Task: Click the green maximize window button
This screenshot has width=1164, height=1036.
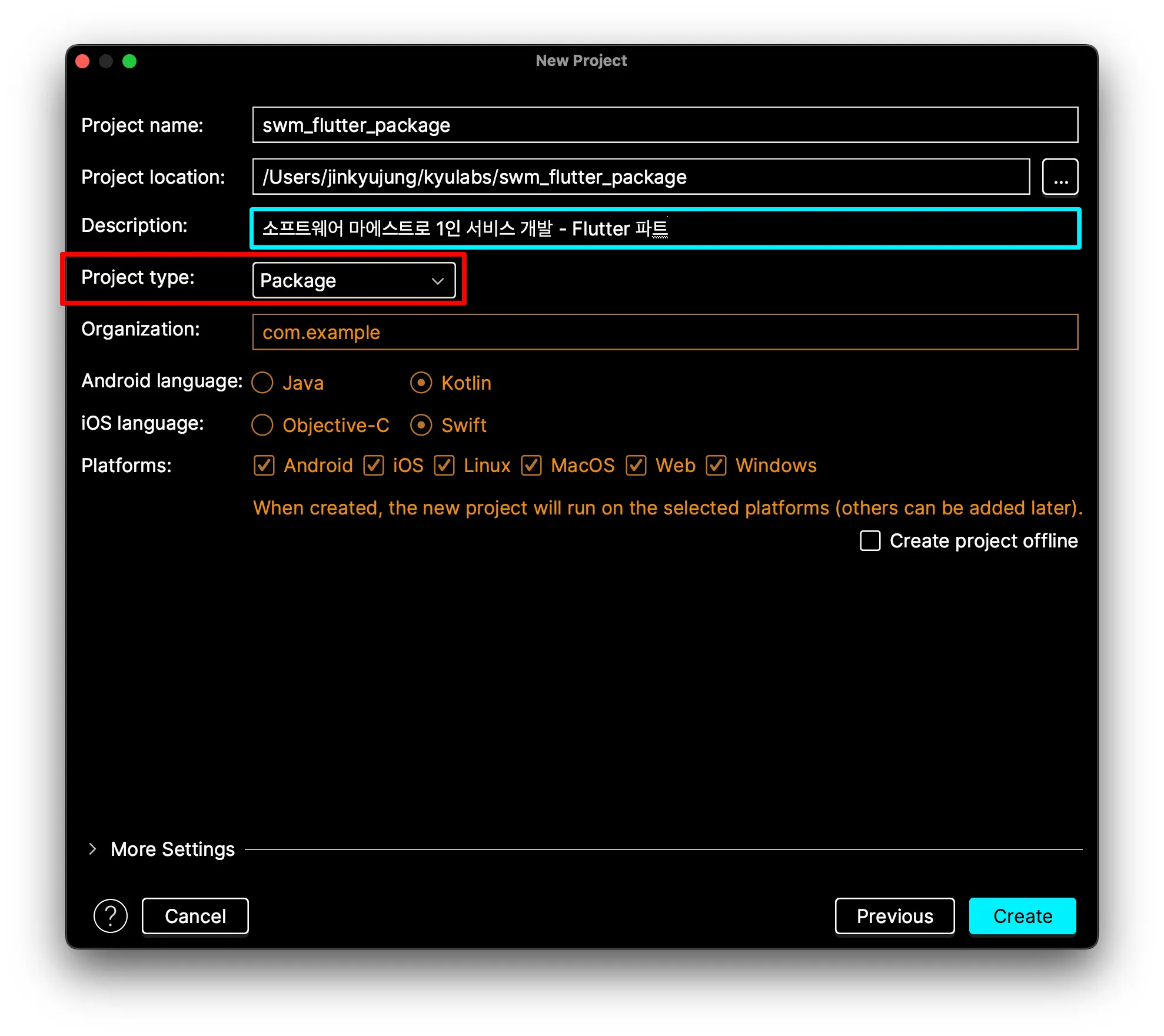Action: tap(129, 61)
